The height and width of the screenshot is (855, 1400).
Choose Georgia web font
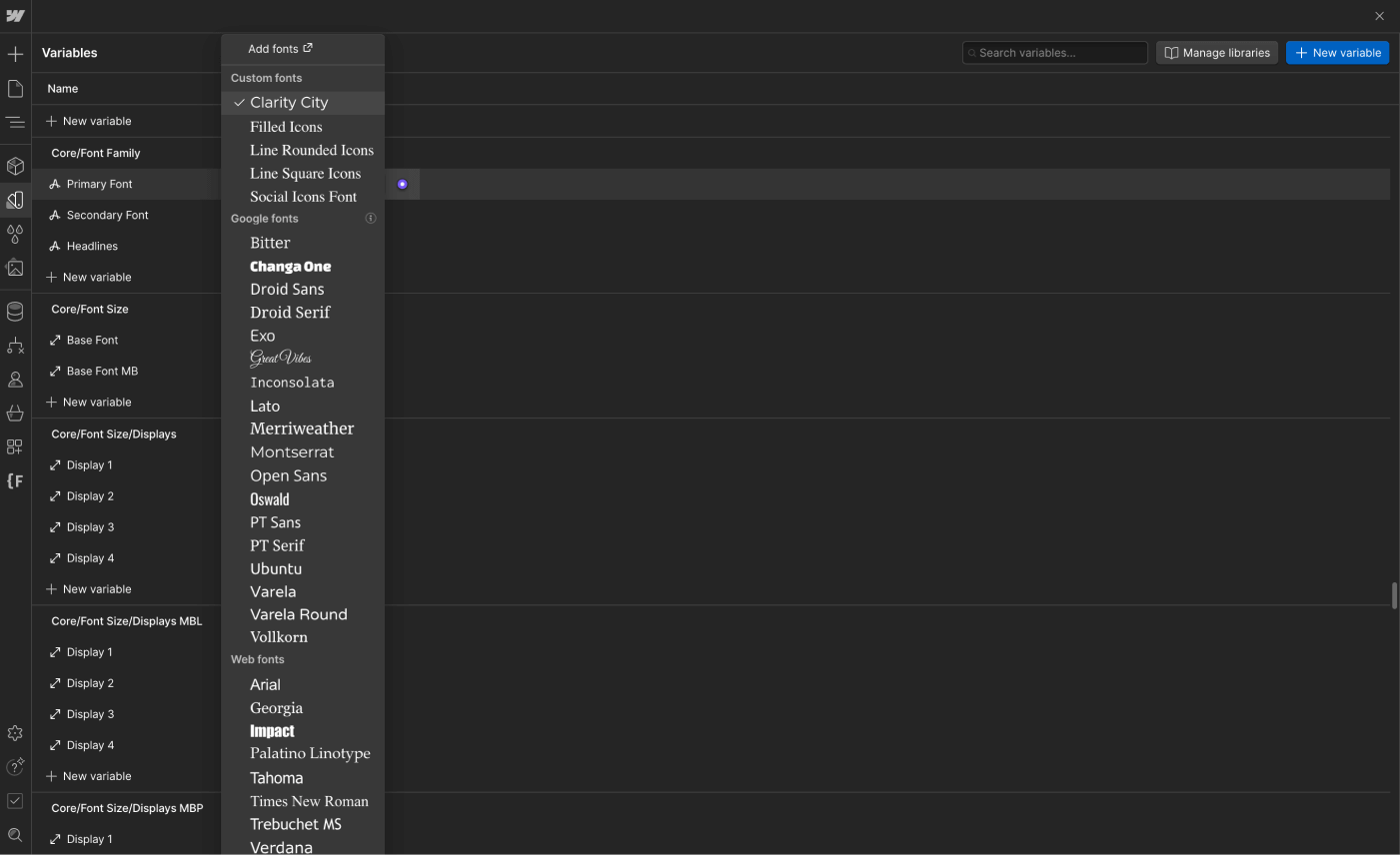(303, 708)
